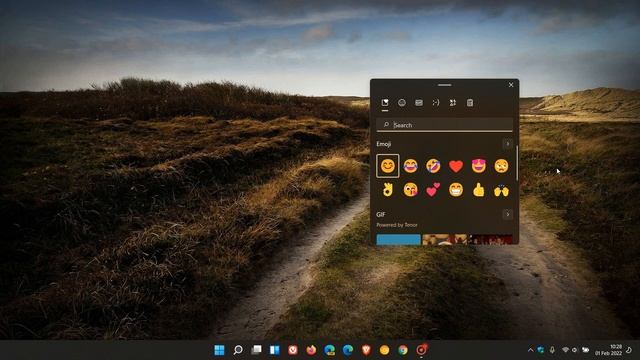Launch Brave browser from the taskbar

coord(366,350)
